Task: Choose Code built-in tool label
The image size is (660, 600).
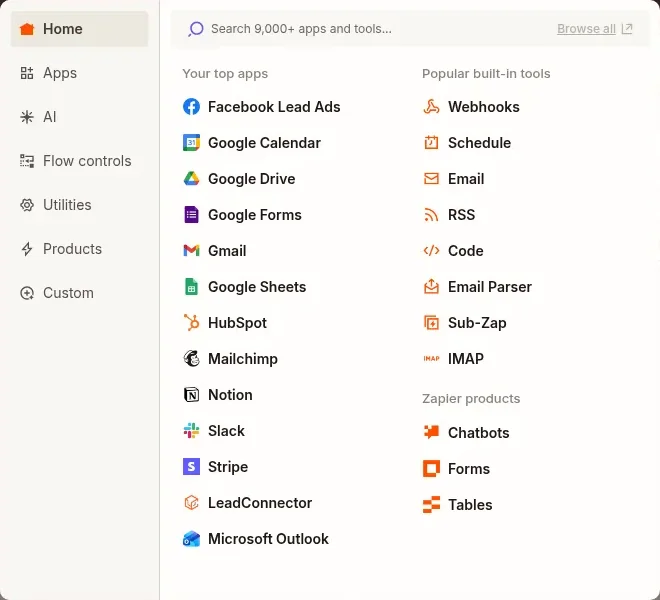Action: 466,251
